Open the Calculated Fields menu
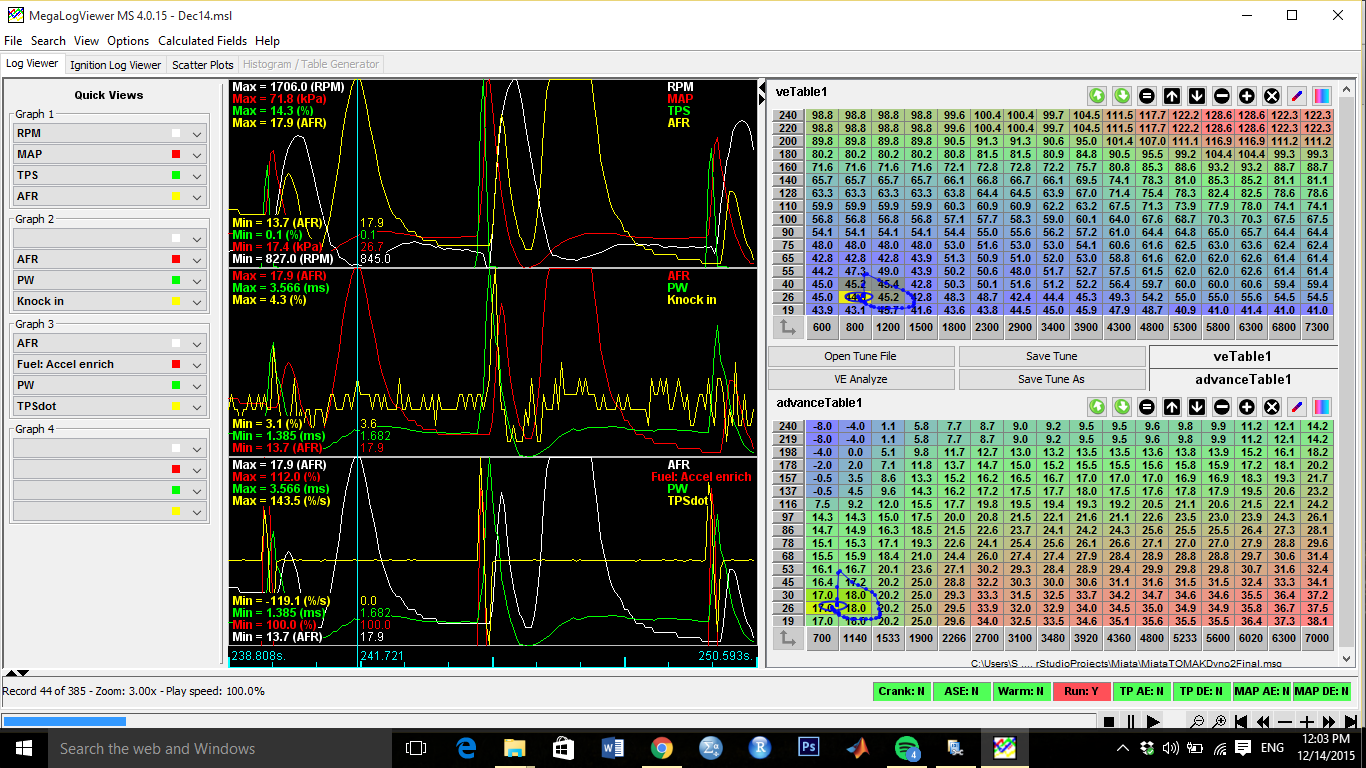The width and height of the screenshot is (1366, 768). 202,41
